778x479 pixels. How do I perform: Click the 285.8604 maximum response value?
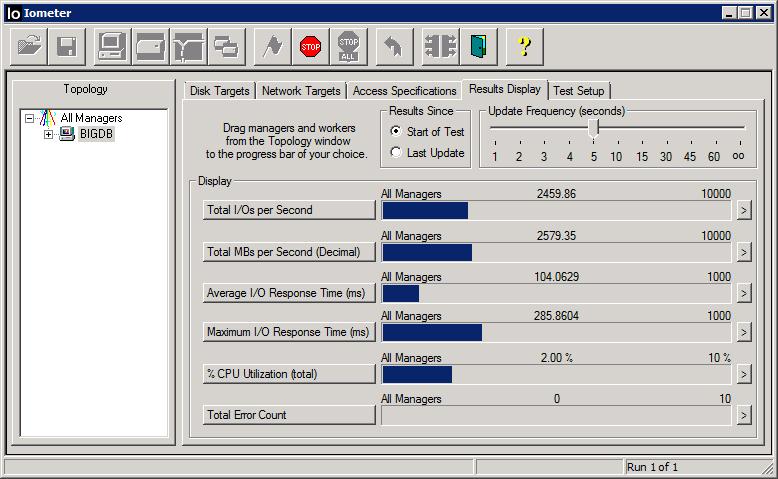[x=556, y=316]
